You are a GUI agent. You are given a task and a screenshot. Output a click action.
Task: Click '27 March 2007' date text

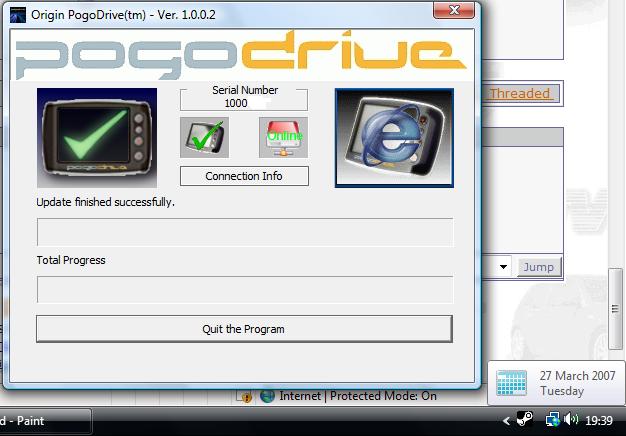(x=577, y=376)
